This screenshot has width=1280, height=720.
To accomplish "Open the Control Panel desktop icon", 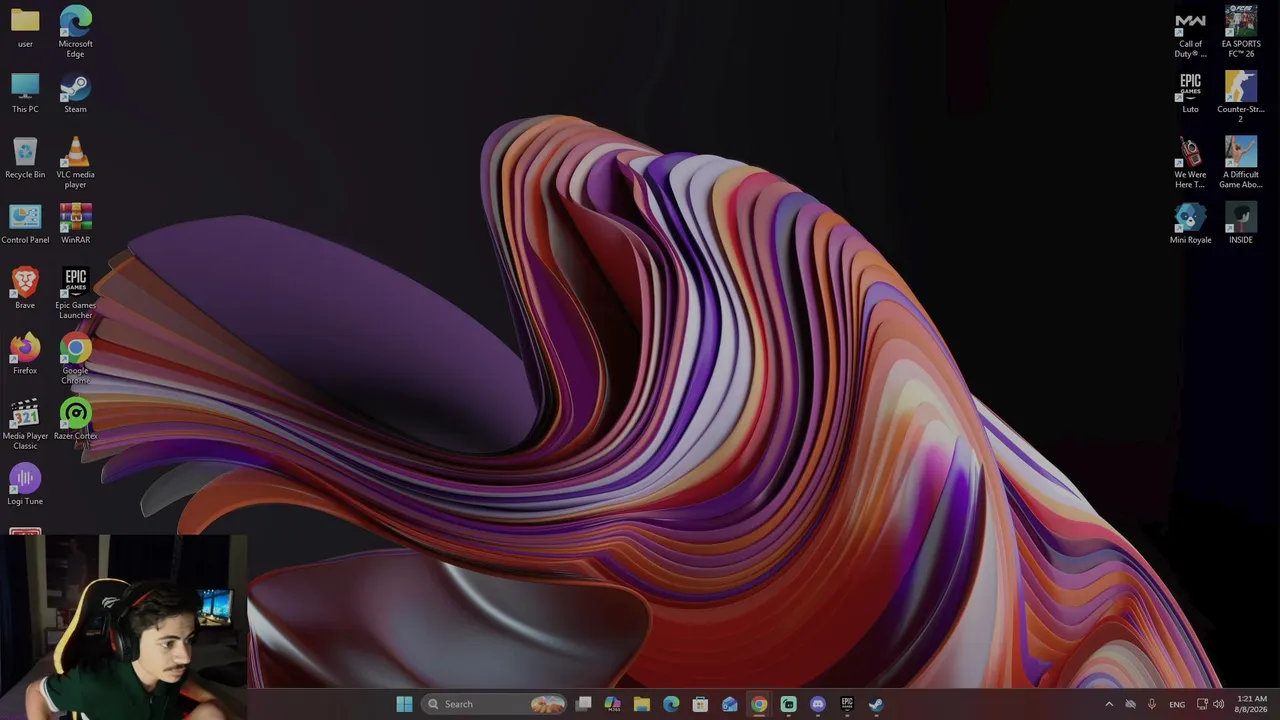I will [x=25, y=224].
